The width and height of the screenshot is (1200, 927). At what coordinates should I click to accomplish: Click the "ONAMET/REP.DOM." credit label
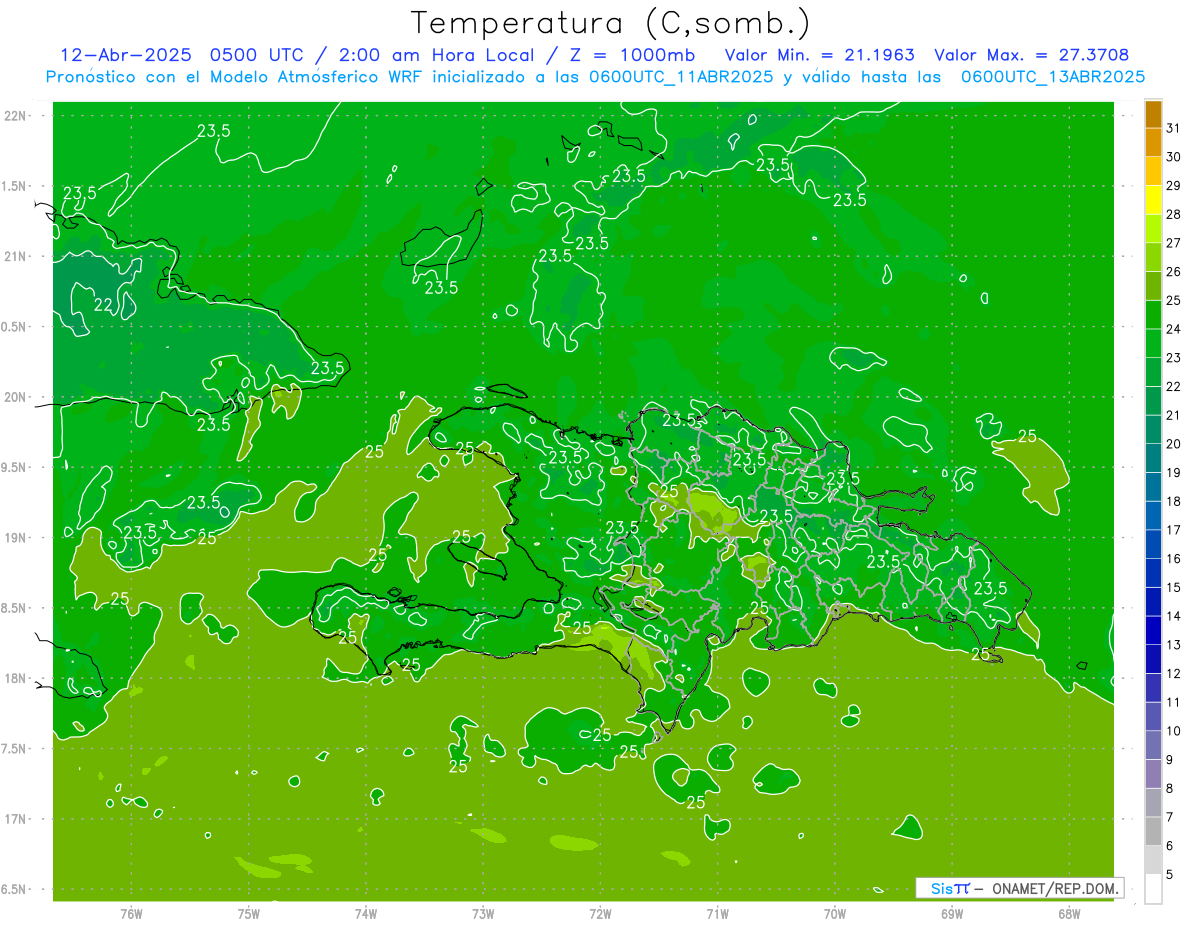(1056, 888)
